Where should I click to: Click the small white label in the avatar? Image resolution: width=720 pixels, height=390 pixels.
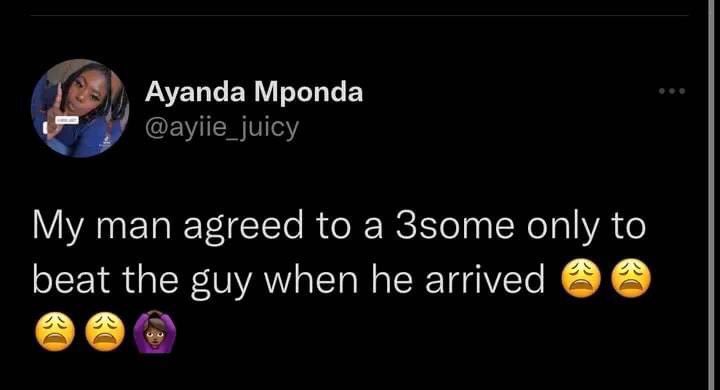pyautogui.click(x=67, y=120)
